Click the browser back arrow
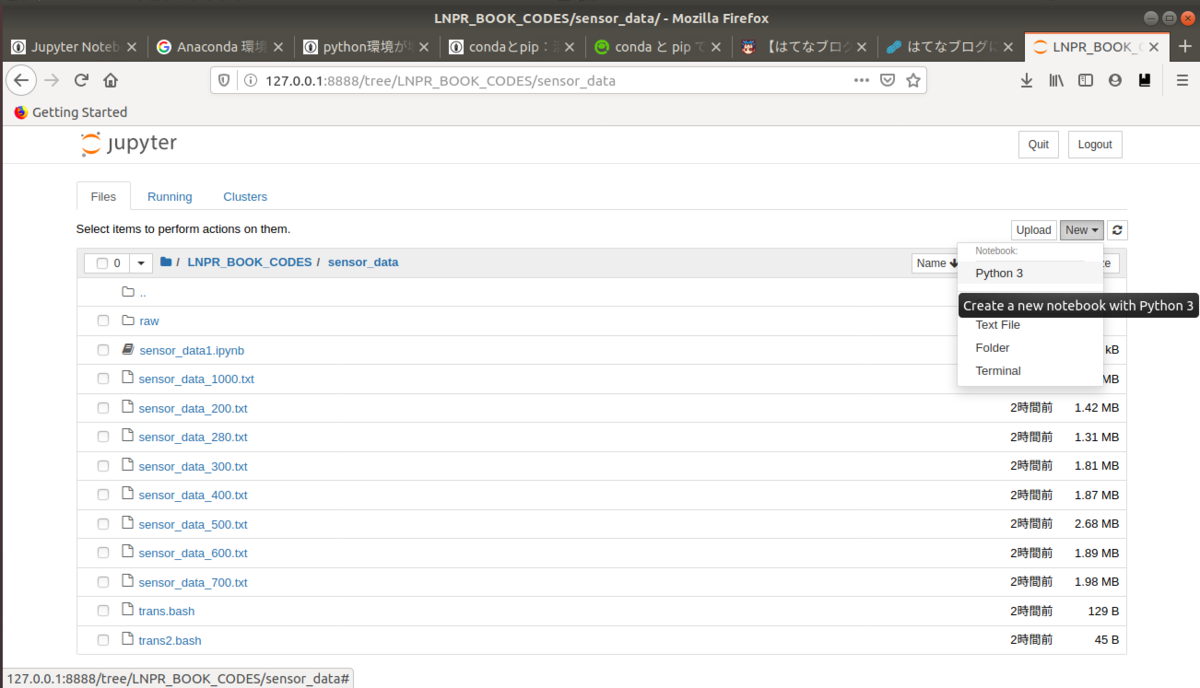Viewport: 1200px width, 688px height. tap(21, 80)
